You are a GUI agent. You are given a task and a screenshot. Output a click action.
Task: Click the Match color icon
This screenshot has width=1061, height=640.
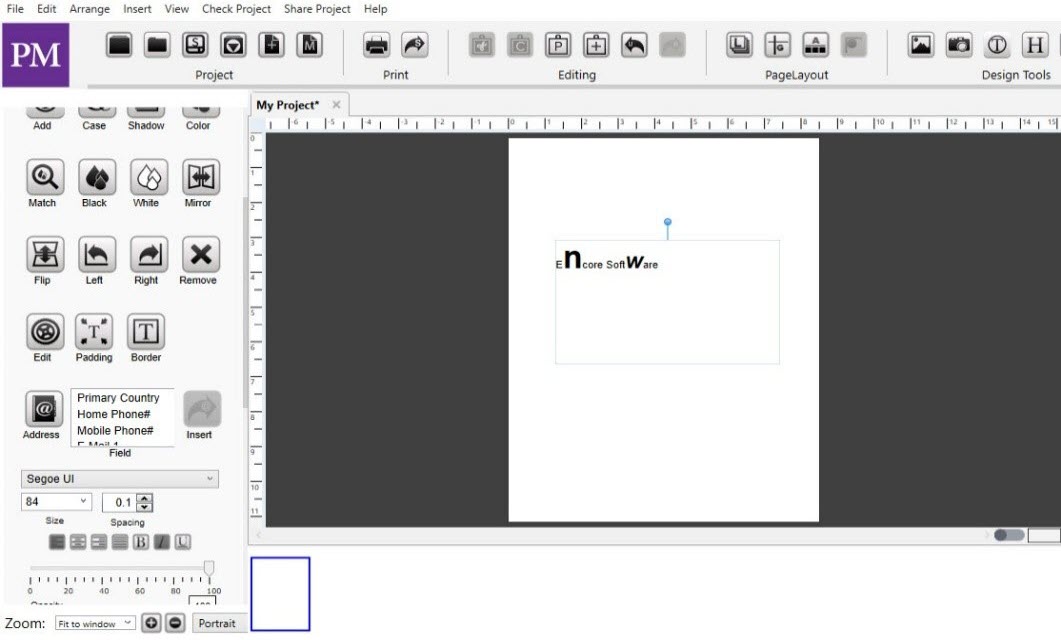[x=45, y=177]
